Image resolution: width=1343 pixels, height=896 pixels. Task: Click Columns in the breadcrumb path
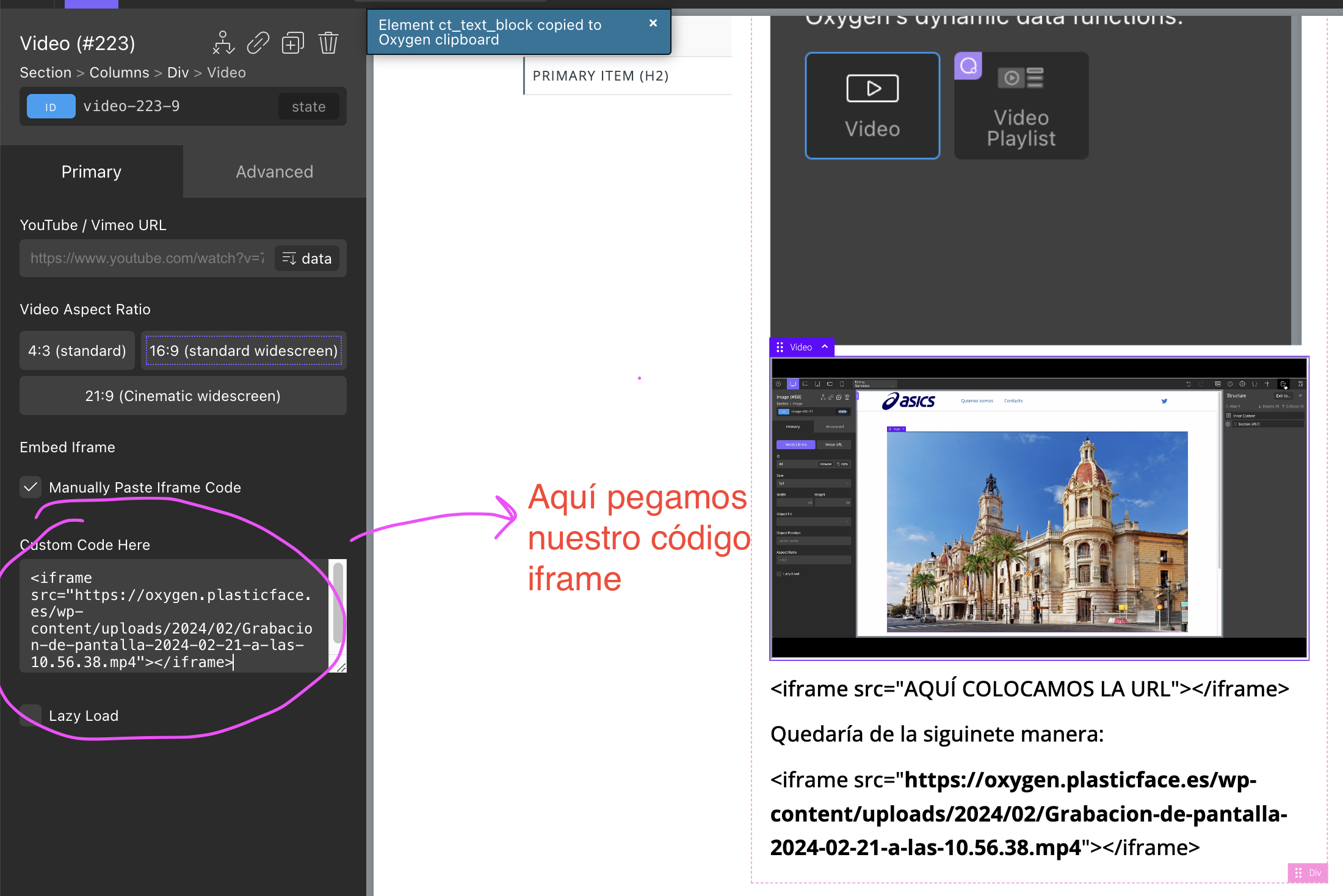click(119, 73)
